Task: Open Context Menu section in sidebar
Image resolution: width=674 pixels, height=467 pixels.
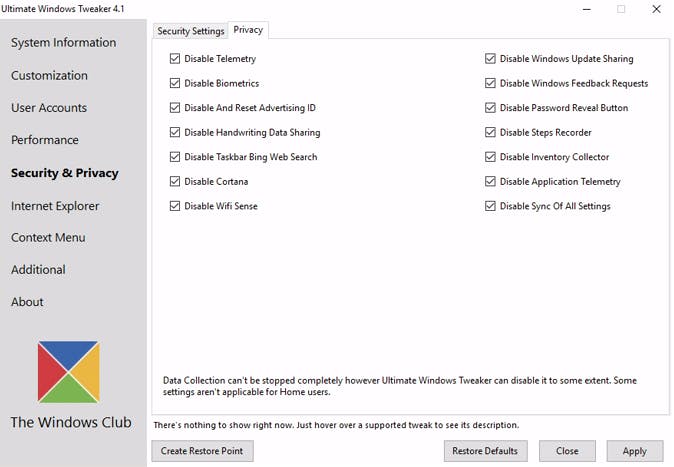Action: [x=48, y=238]
